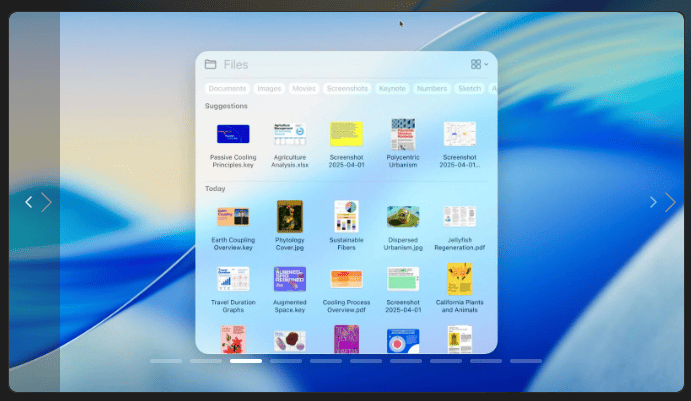Click the blue circle target thumbnail
Image resolution: width=691 pixels, height=401 pixels.
click(403, 341)
